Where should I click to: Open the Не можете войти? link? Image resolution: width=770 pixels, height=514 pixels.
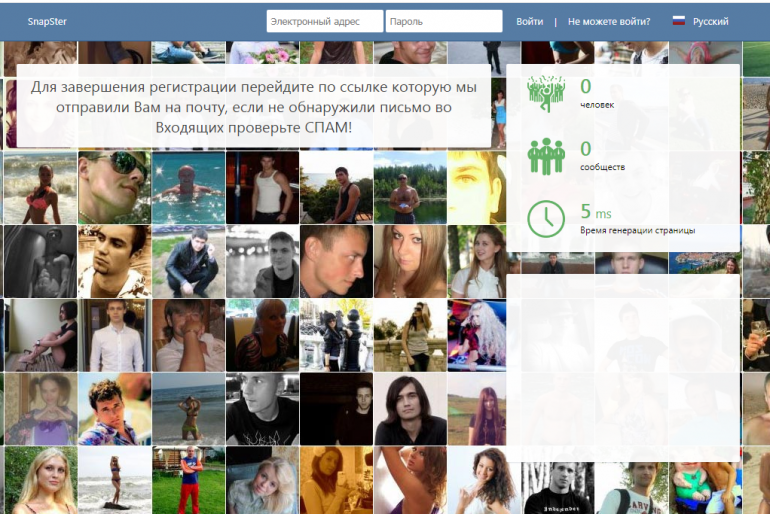coord(608,21)
